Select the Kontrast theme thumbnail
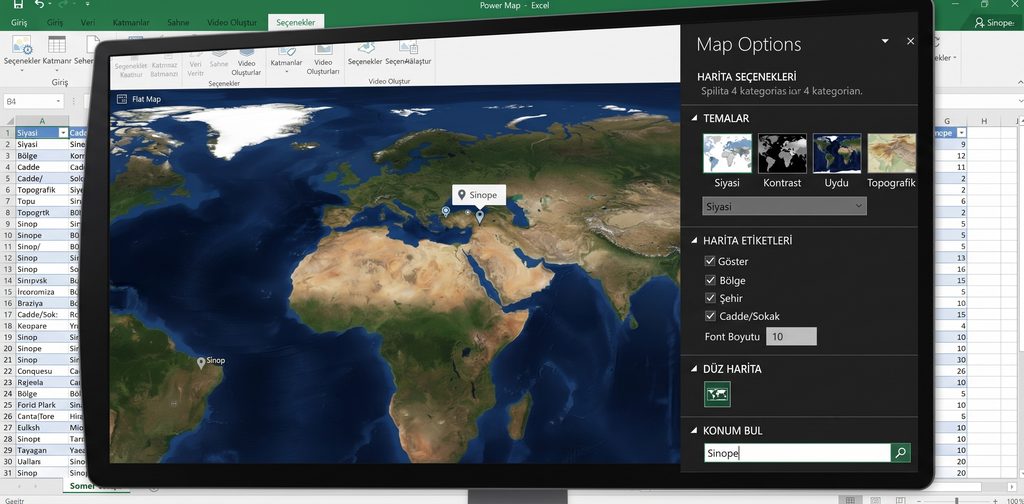This screenshot has height=504, width=1024. (x=782, y=153)
